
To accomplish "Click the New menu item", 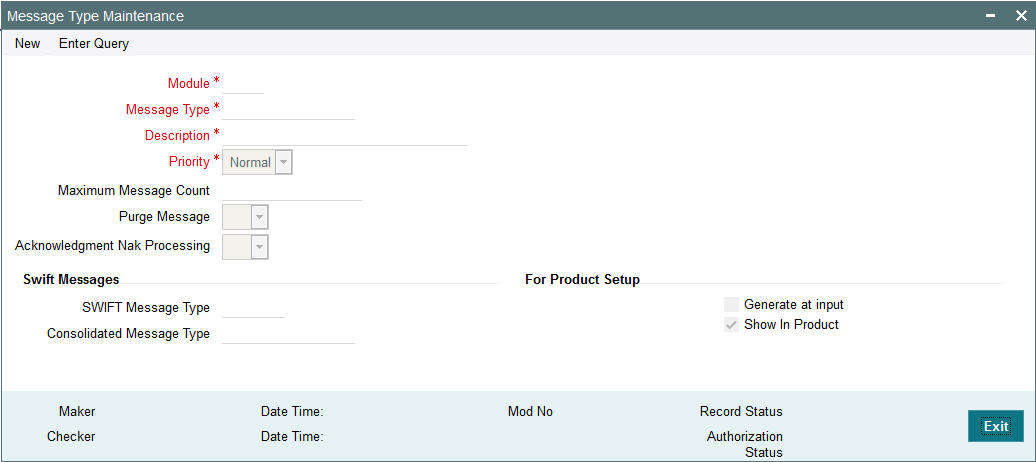I will (x=28, y=44).
